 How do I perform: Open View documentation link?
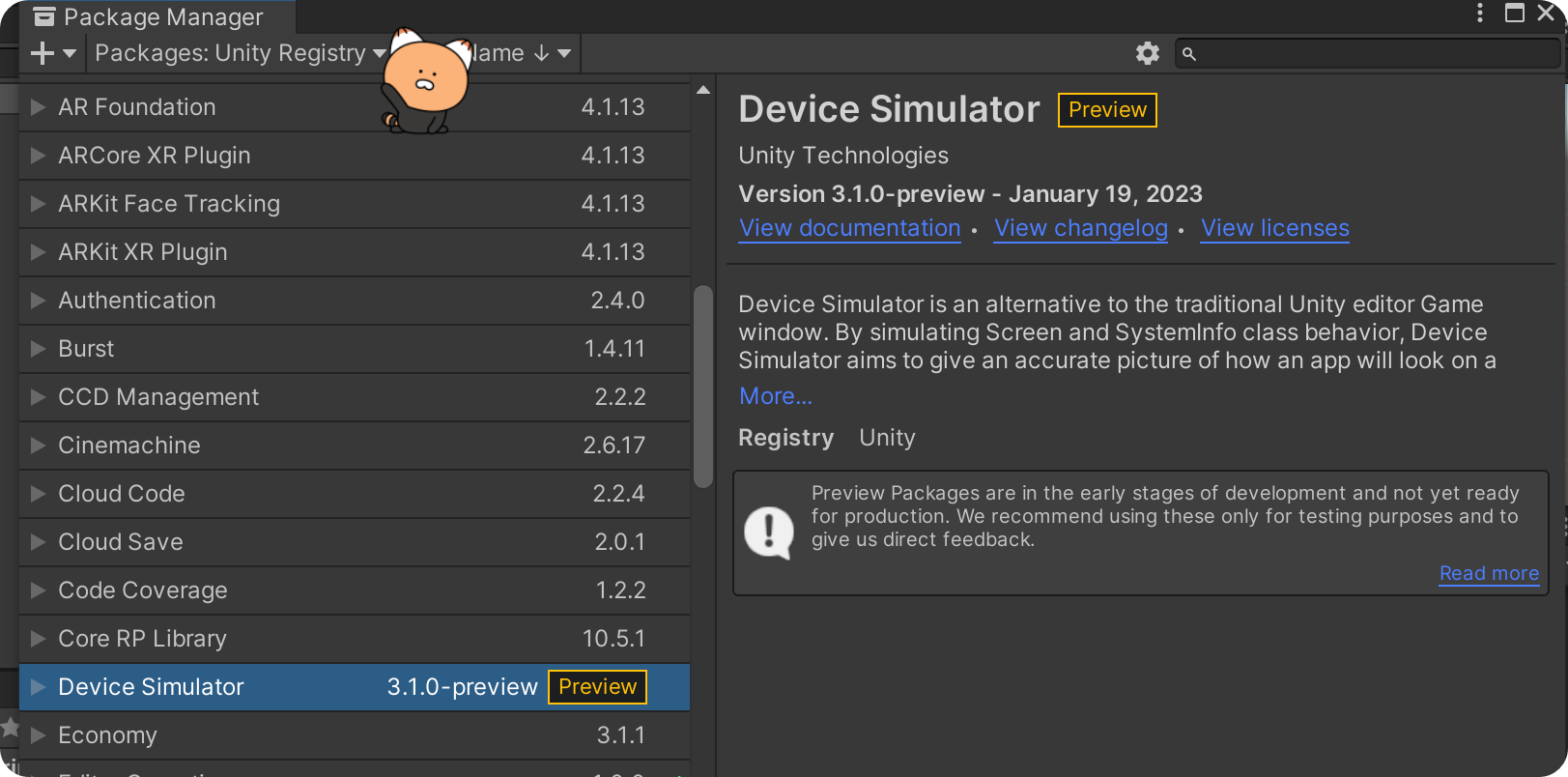point(850,228)
